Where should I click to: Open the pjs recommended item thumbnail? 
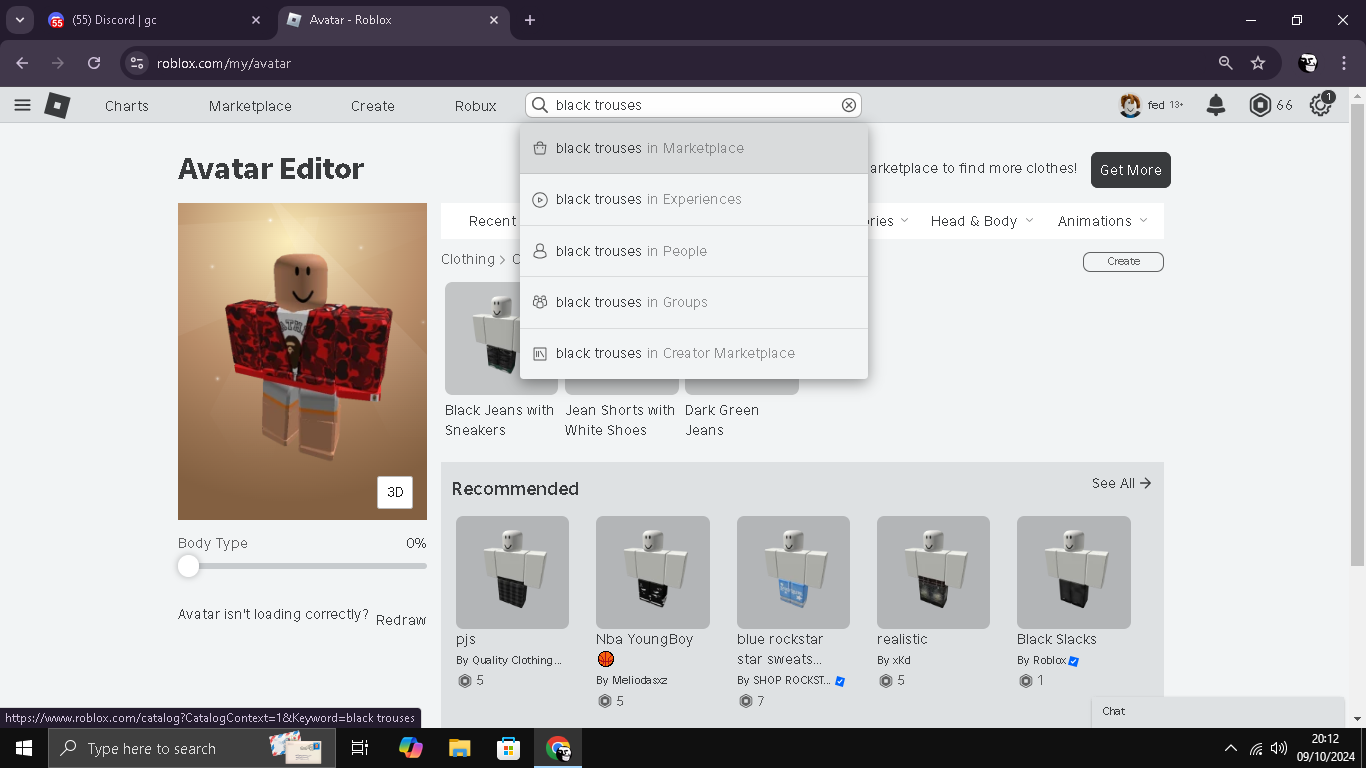[x=512, y=572]
